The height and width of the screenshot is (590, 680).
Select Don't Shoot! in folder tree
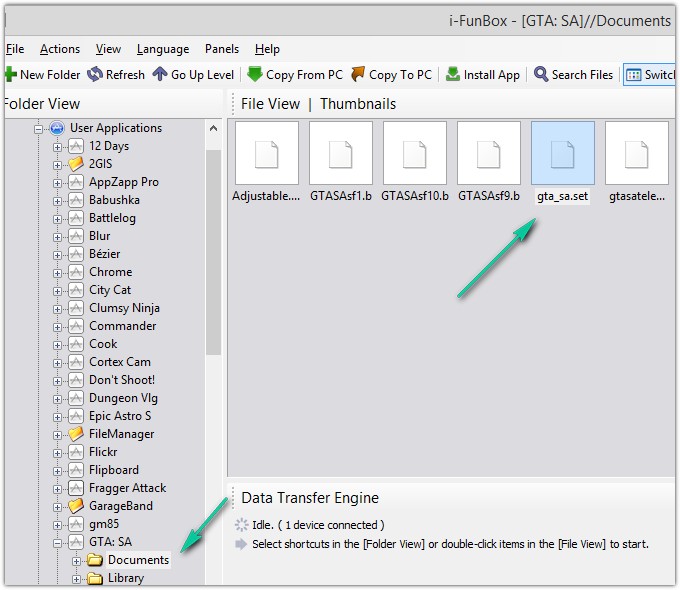pos(122,380)
